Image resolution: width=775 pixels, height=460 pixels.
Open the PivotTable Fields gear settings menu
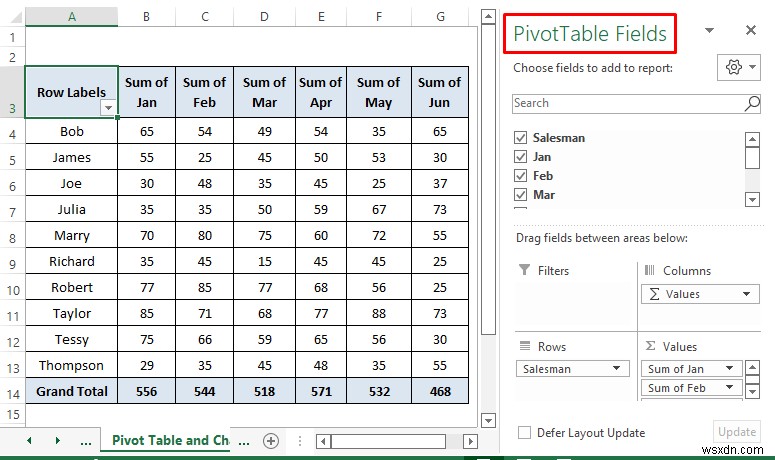(x=738, y=67)
